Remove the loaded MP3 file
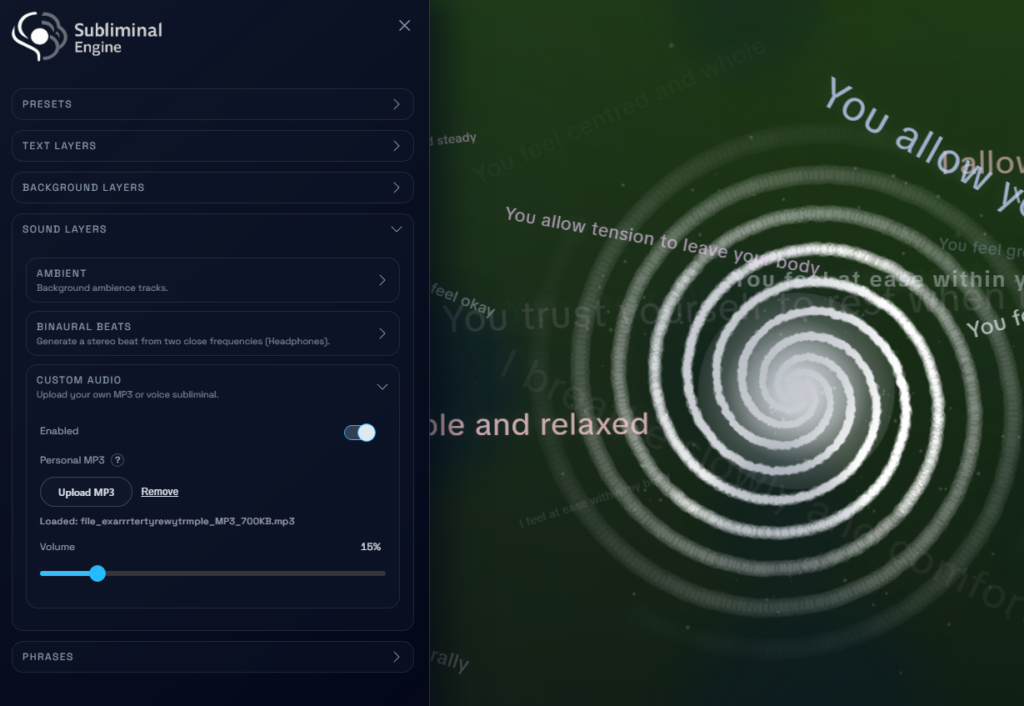The image size is (1024, 706). coord(160,492)
